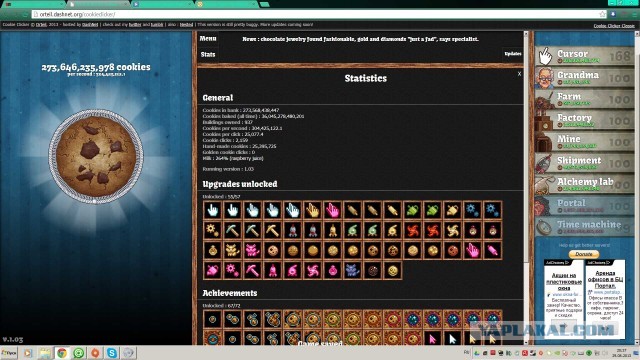Open Skype from the taskbar

pyautogui.click(x=111, y=353)
